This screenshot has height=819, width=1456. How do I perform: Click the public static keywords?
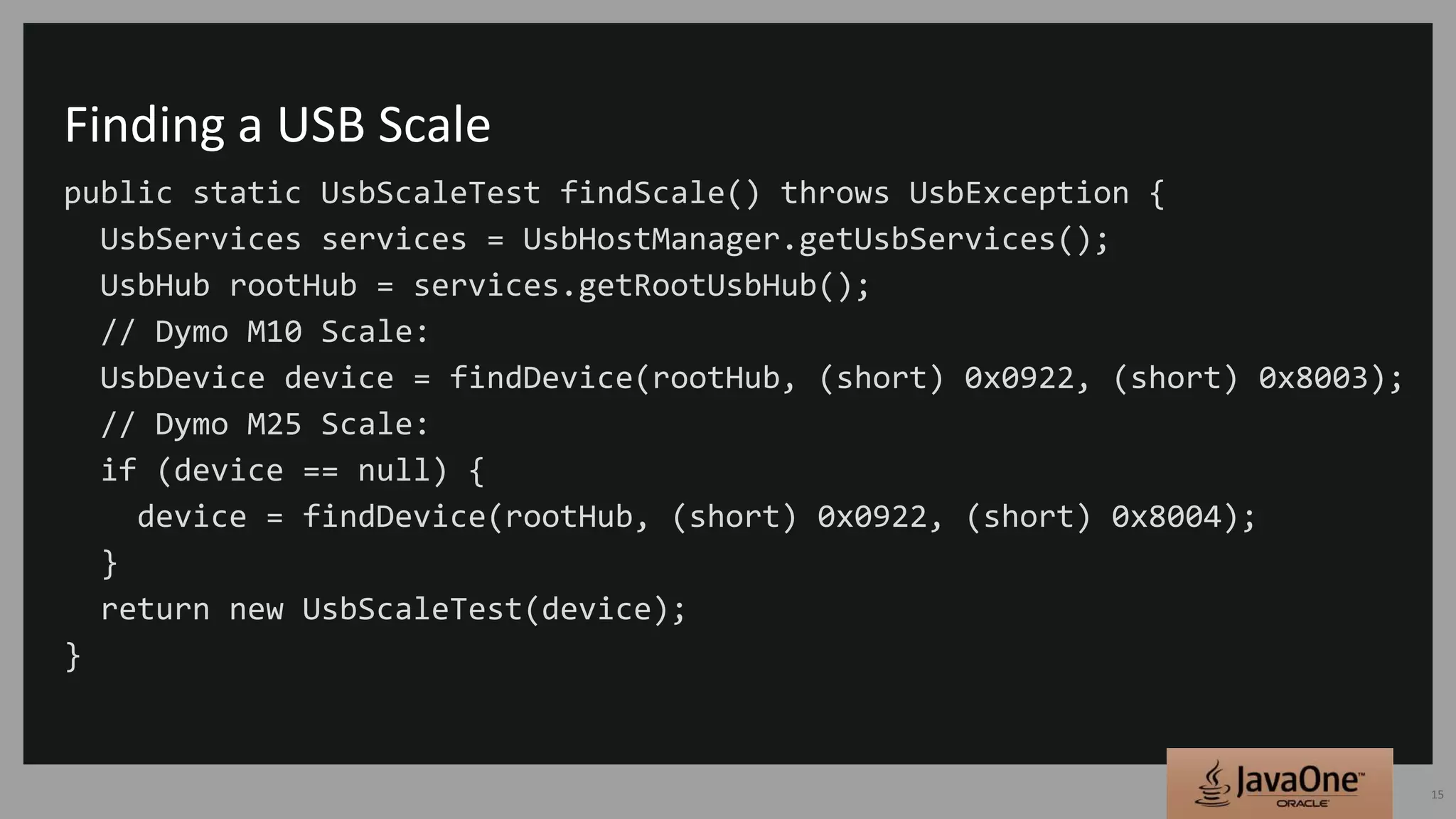coord(183,193)
